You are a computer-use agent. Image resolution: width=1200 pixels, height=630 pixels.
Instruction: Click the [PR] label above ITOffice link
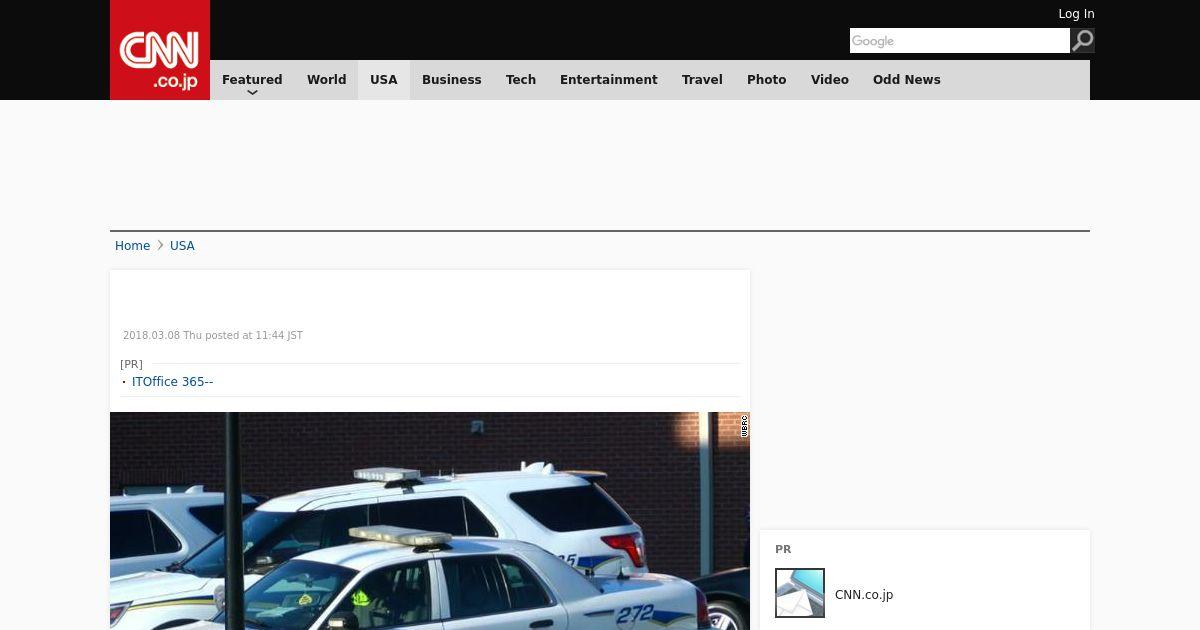pyautogui.click(x=131, y=364)
